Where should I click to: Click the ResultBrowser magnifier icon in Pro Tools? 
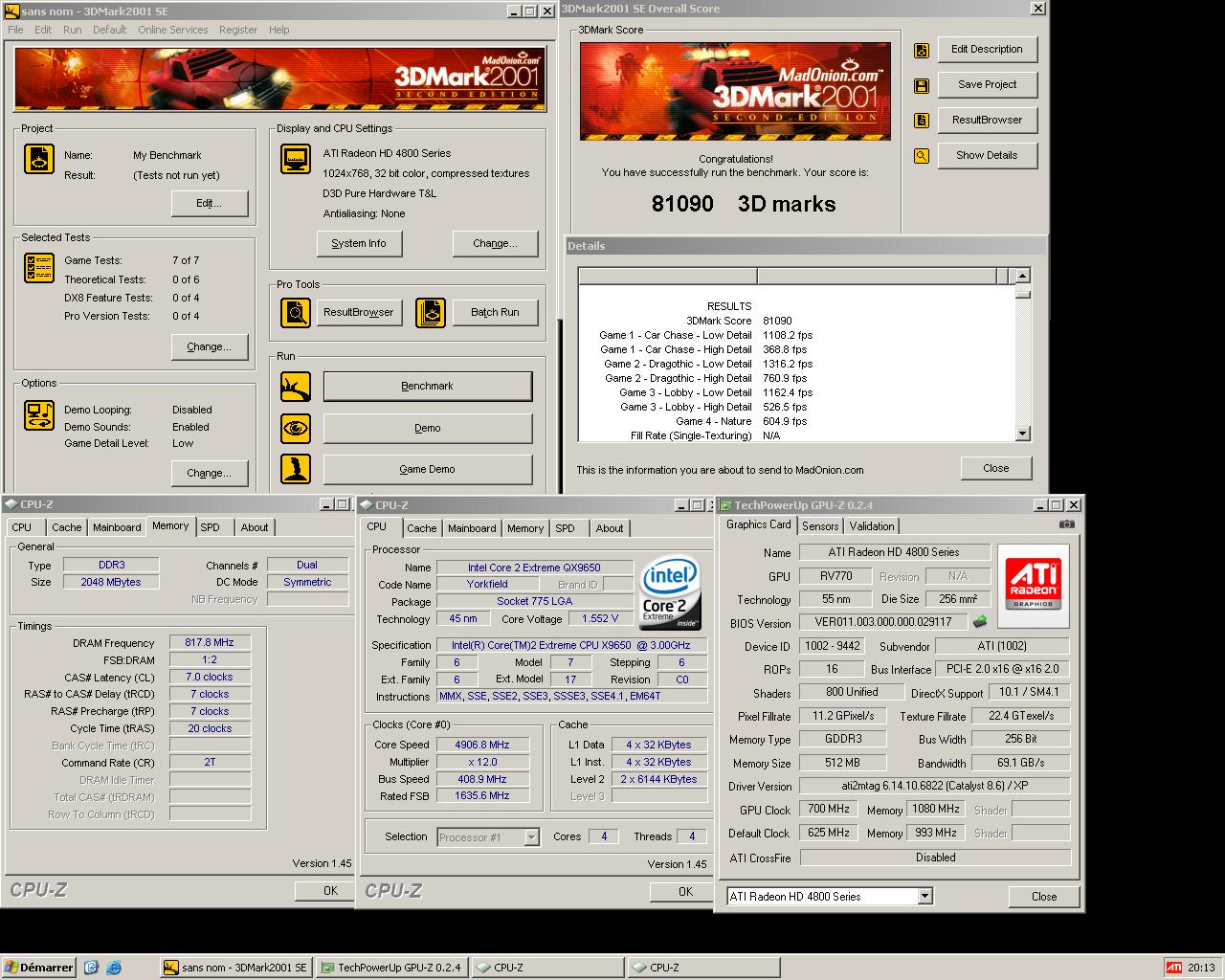(296, 313)
